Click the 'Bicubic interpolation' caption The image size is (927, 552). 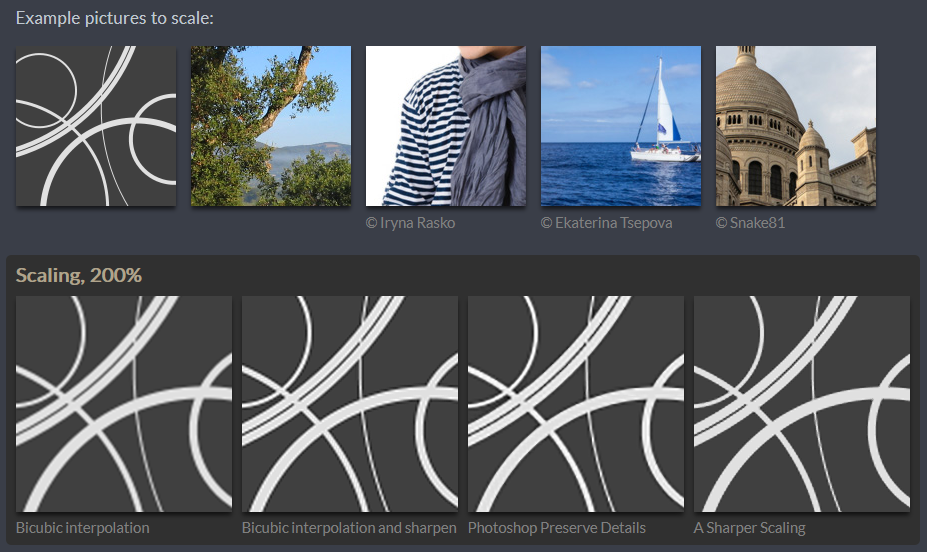pyautogui.click(x=83, y=528)
